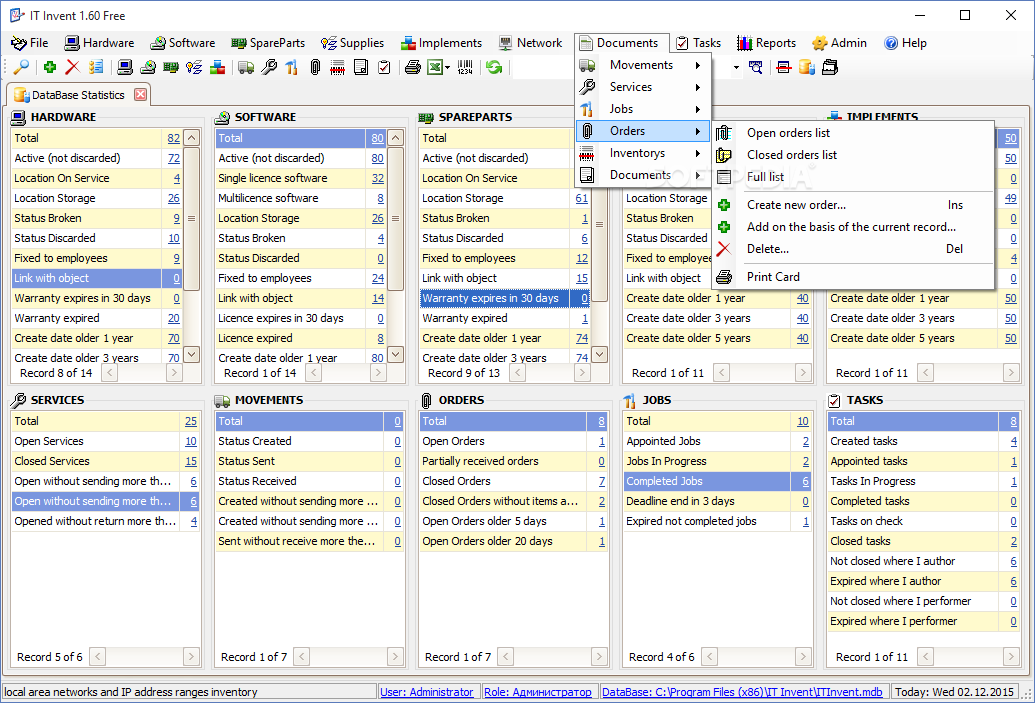Choose Create new order... entry
Screen dimensions: 1035x703
click(x=853, y=205)
